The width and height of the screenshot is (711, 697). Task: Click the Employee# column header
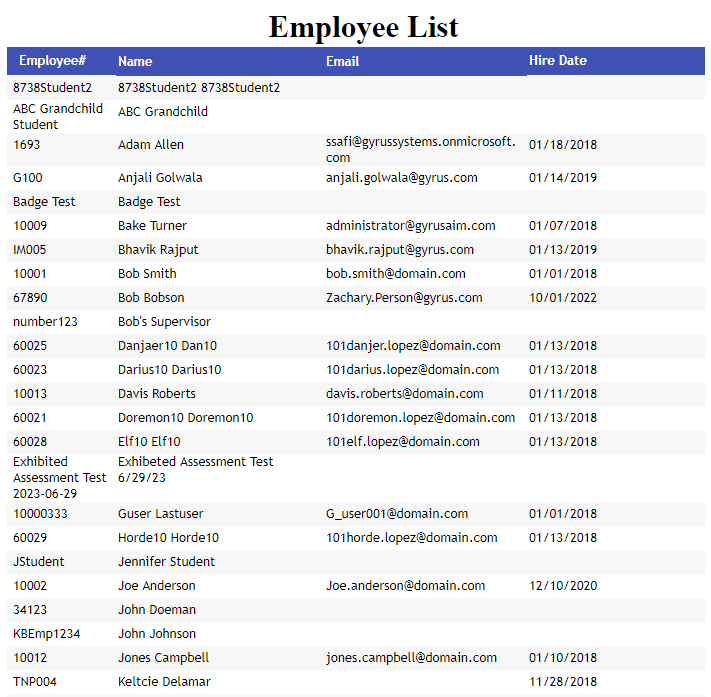[52, 61]
